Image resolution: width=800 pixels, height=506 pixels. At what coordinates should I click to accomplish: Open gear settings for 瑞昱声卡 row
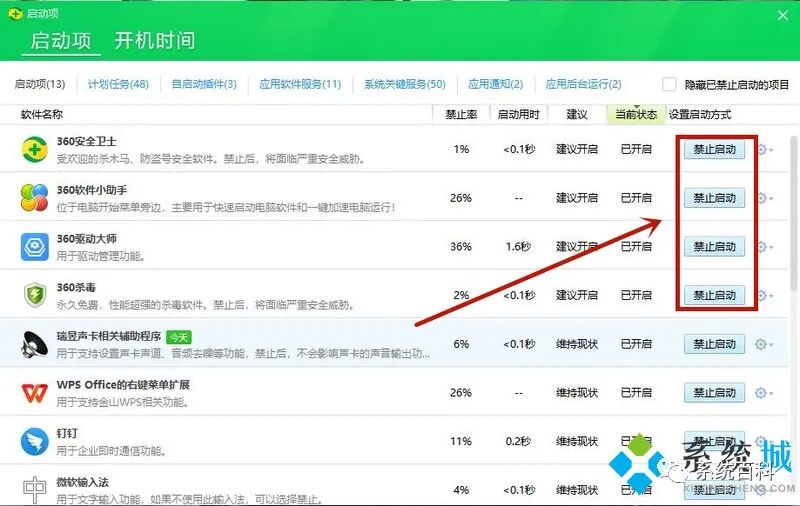pyautogui.click(x=764, y=344)
